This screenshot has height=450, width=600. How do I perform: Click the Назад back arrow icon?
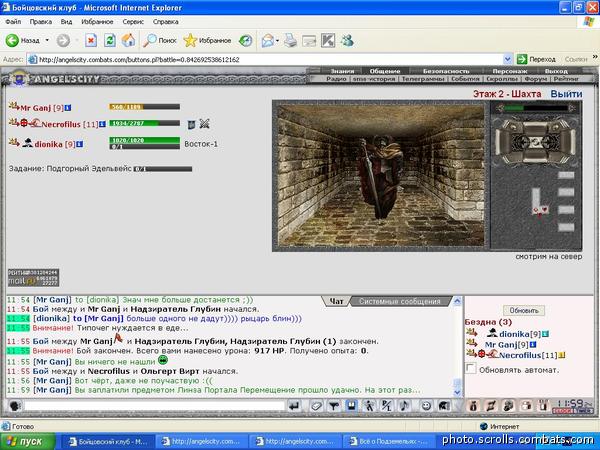tap(12, 40)
